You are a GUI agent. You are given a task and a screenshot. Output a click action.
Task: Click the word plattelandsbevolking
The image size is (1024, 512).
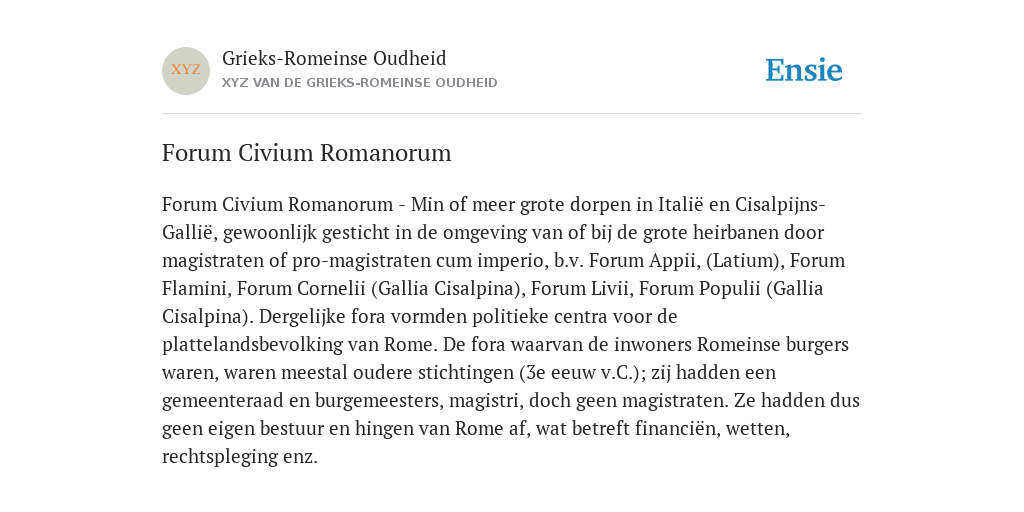click(262, 345)
